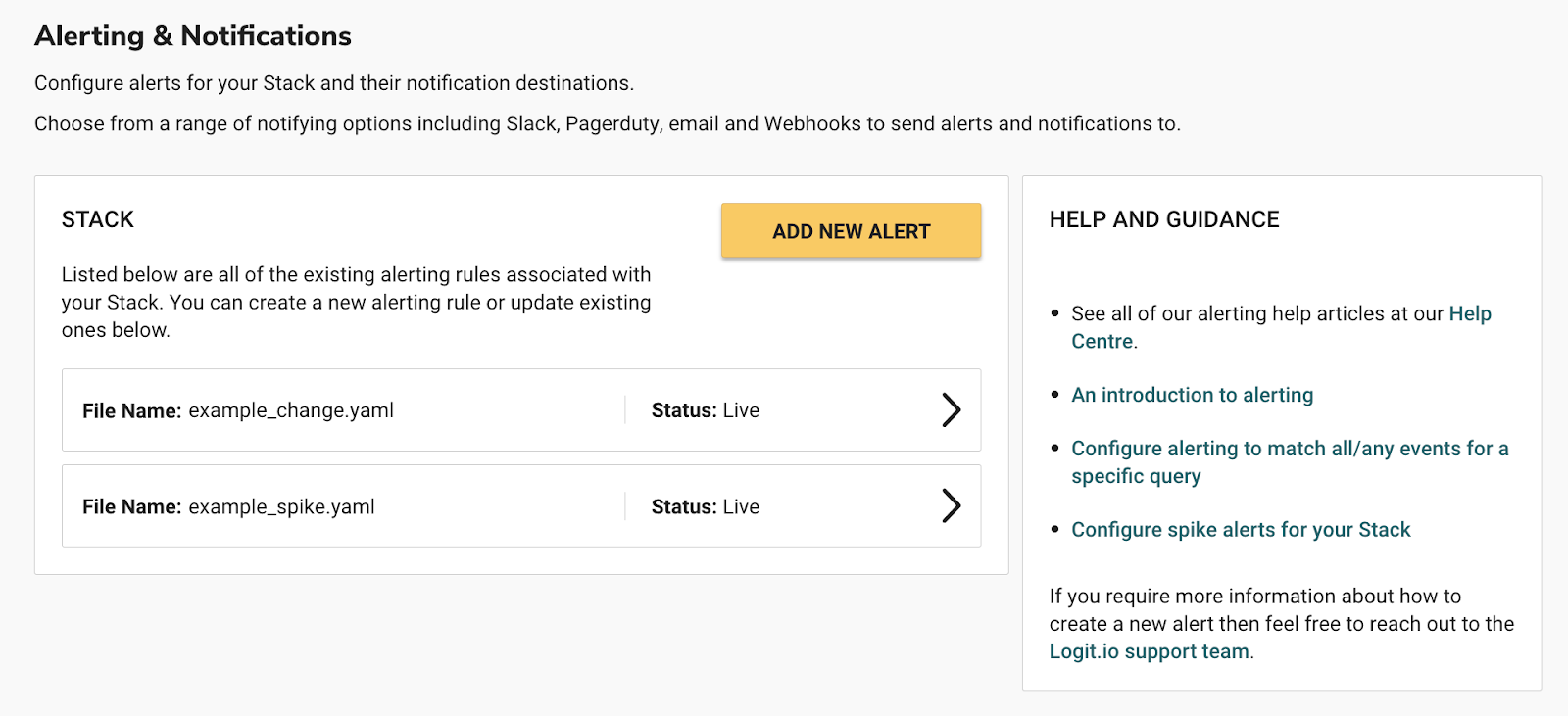Expand the example_spike.yaml alert chevron
1568x716 pixels.
click(951, 506)
